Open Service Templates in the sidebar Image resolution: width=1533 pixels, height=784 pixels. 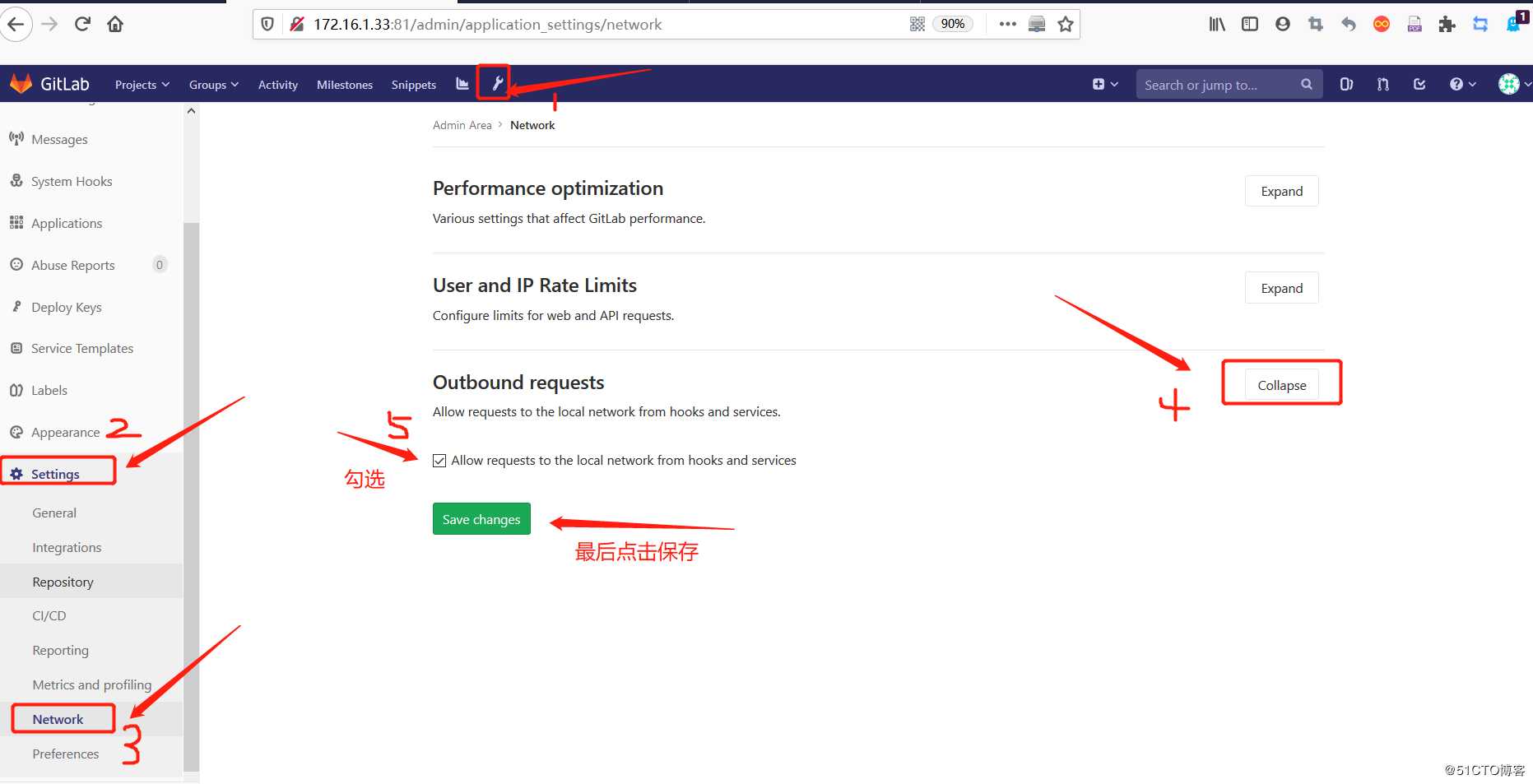coord(82,348)
